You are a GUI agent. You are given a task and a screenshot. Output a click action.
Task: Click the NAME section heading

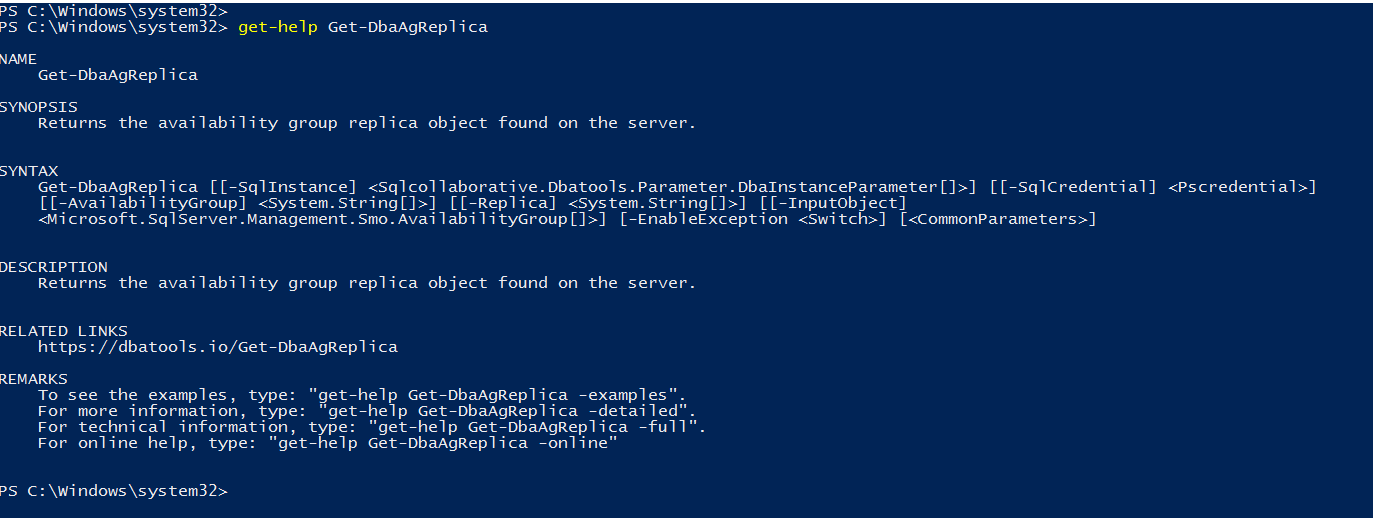[x=18, y=59]
